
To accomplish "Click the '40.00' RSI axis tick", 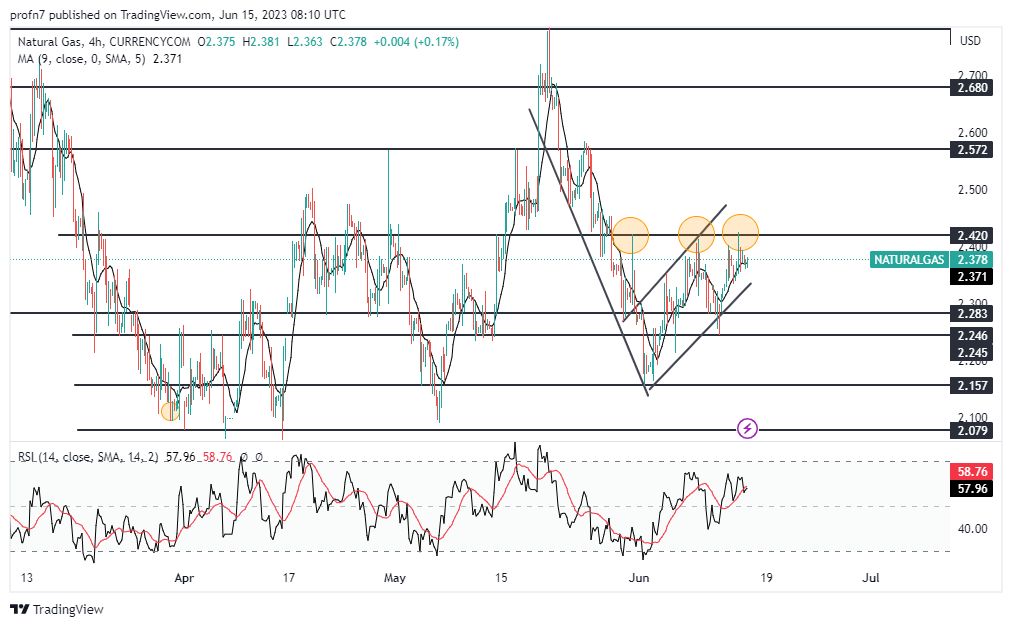I will click(x=973, y=528).
